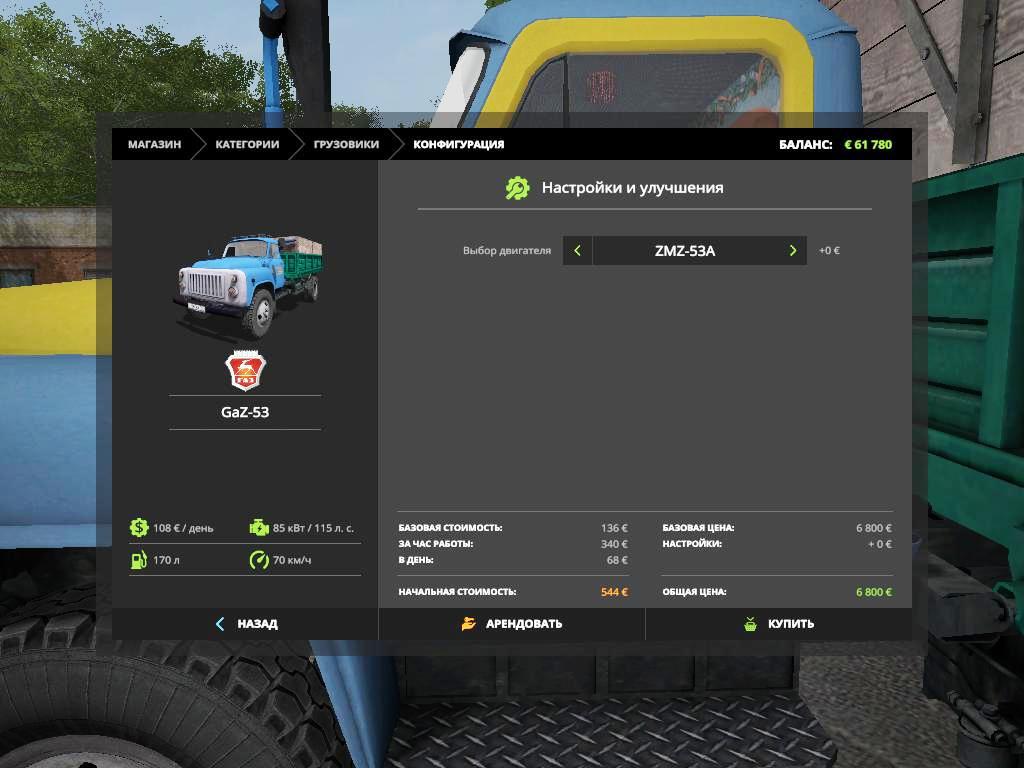
Task: Select next engine with right arrow
Action: click(x=792, y=251)
